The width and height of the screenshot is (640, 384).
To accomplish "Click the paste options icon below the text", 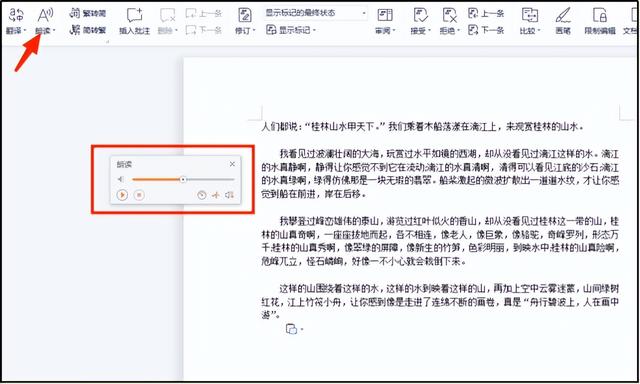I will [x=291, y=329].
